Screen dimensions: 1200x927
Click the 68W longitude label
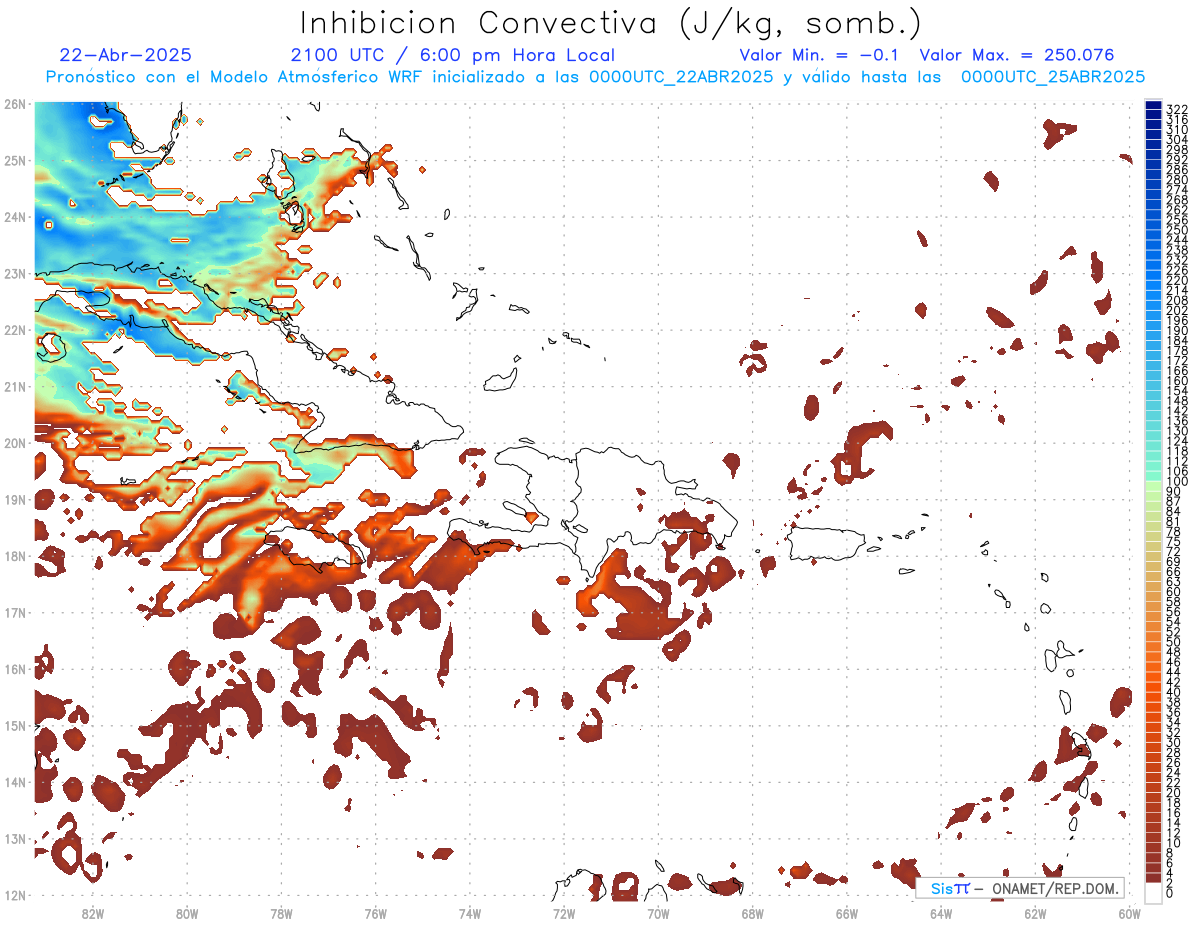(753, 913)
